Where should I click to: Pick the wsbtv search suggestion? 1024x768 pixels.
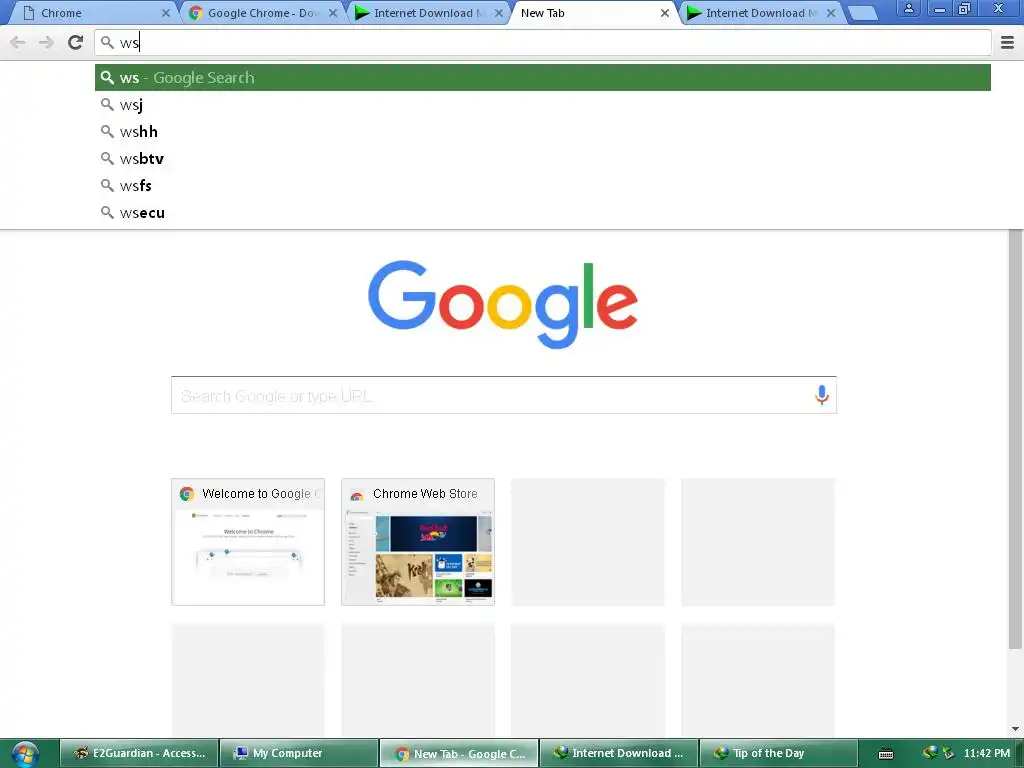pos(543,159)
